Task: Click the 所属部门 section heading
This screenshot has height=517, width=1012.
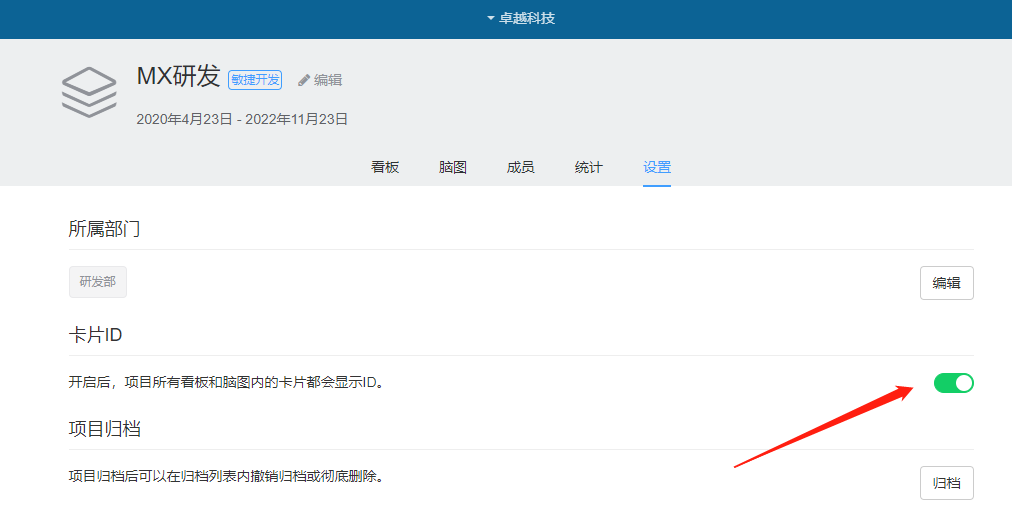Action: (104, 228)
